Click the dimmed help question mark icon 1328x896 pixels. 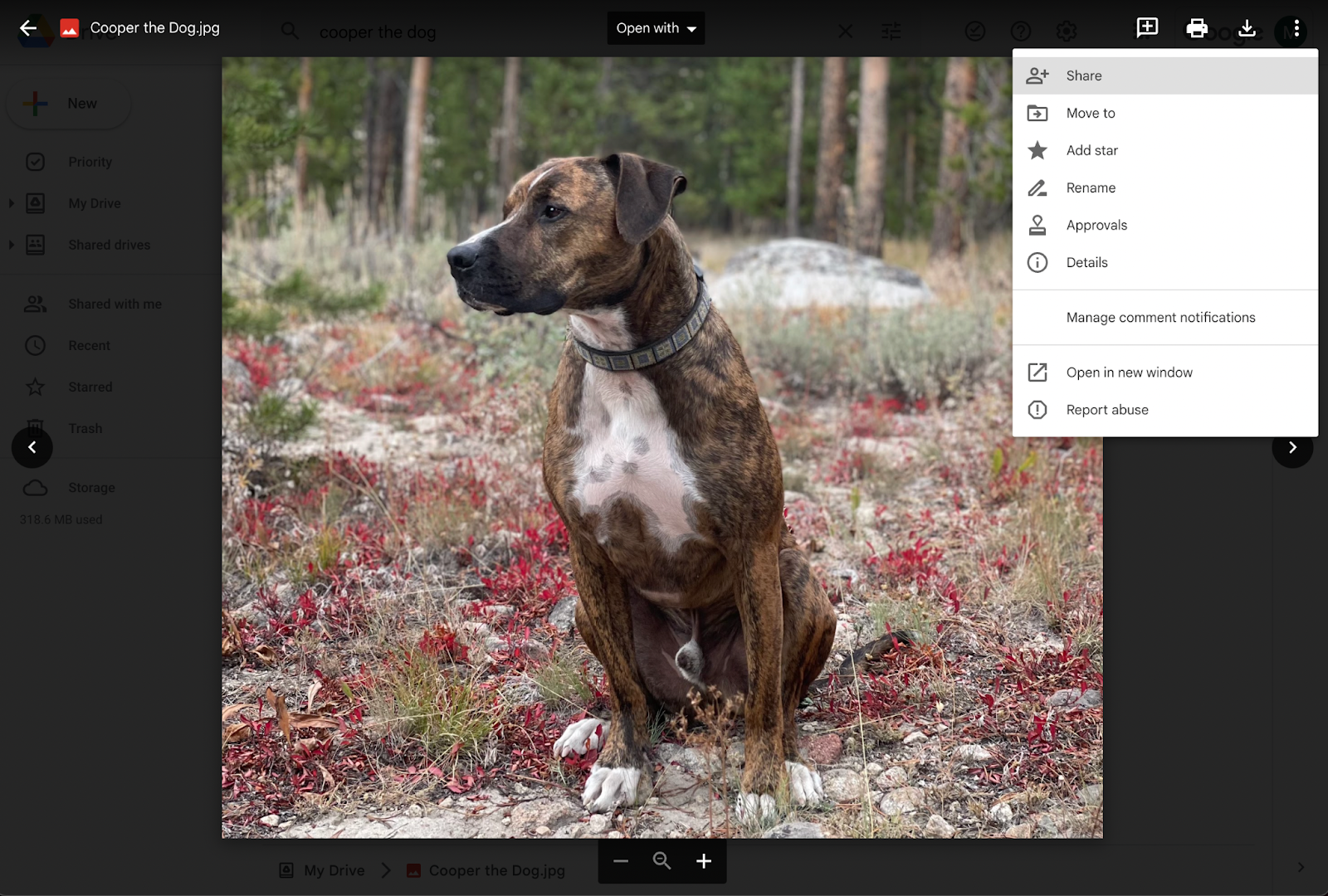pyautogui.click(x=1021, y=32)
